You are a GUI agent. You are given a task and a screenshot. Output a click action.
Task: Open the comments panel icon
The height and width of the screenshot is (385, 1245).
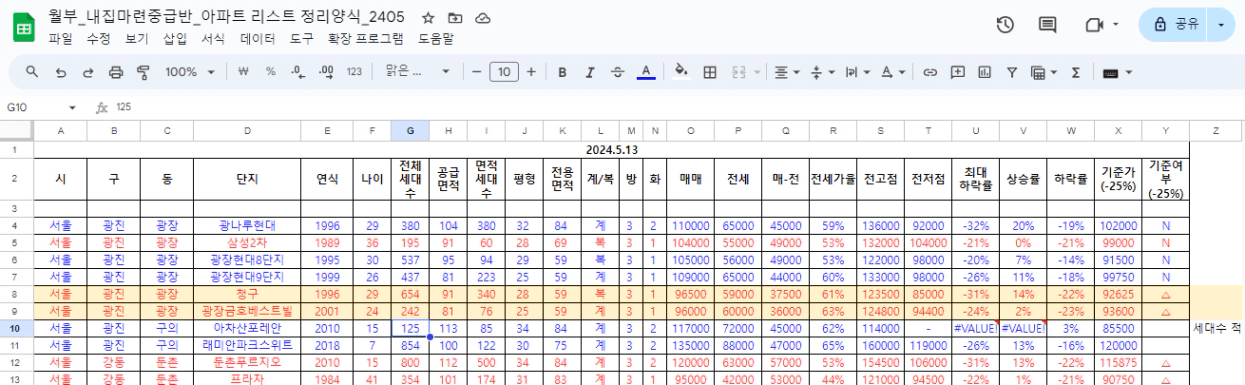[1047, 25]
